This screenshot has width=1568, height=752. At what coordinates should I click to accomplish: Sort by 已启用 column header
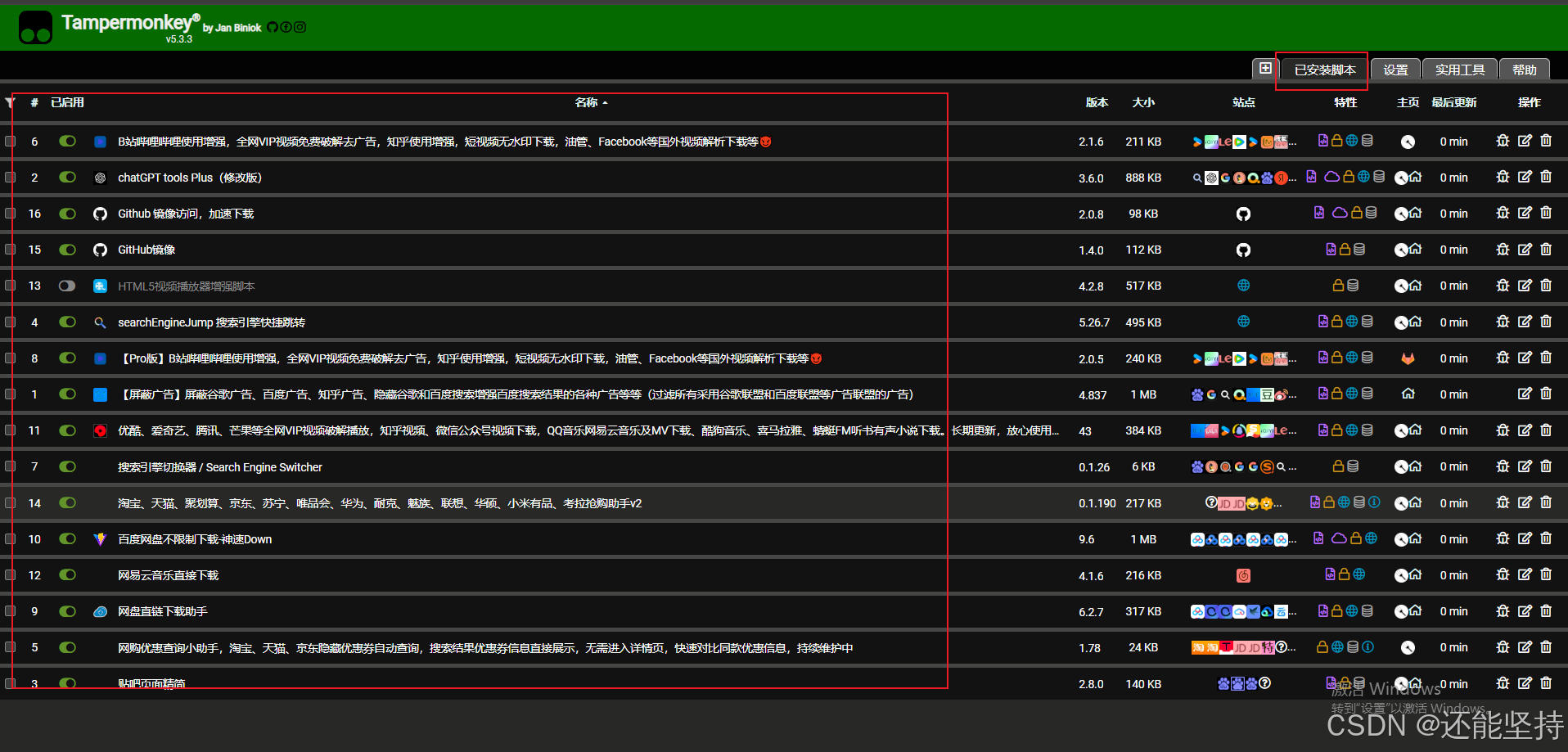pos(67,102)
